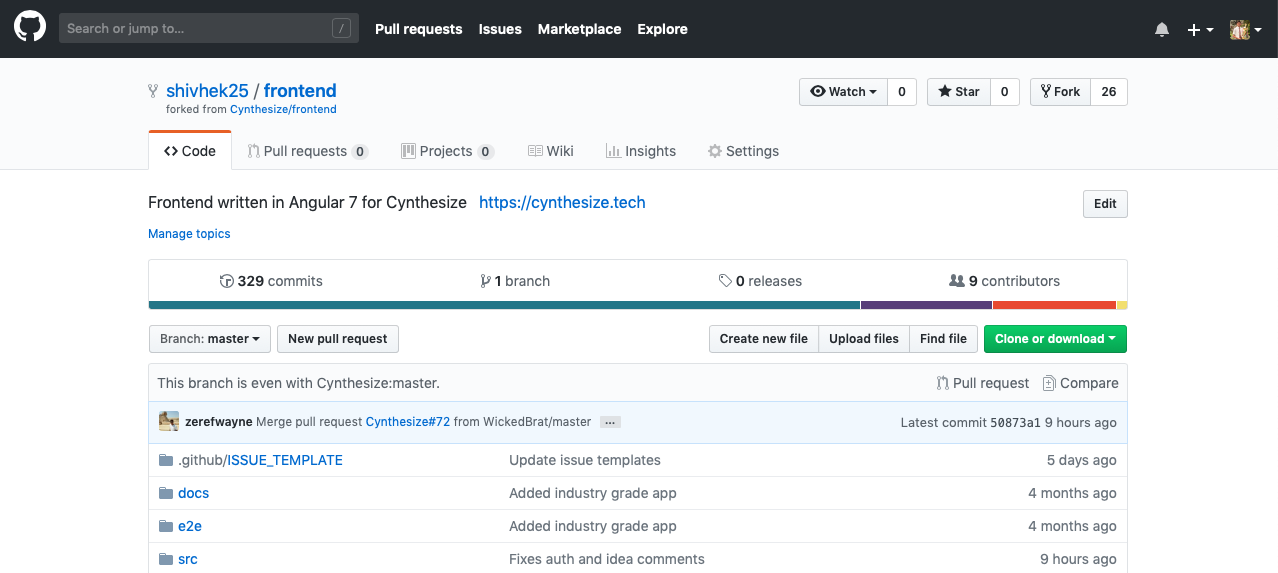Image resolution: width=1278 pixels, height=573 pixels.
Task: Click the teal language bar segment
Action: point(504,305)
